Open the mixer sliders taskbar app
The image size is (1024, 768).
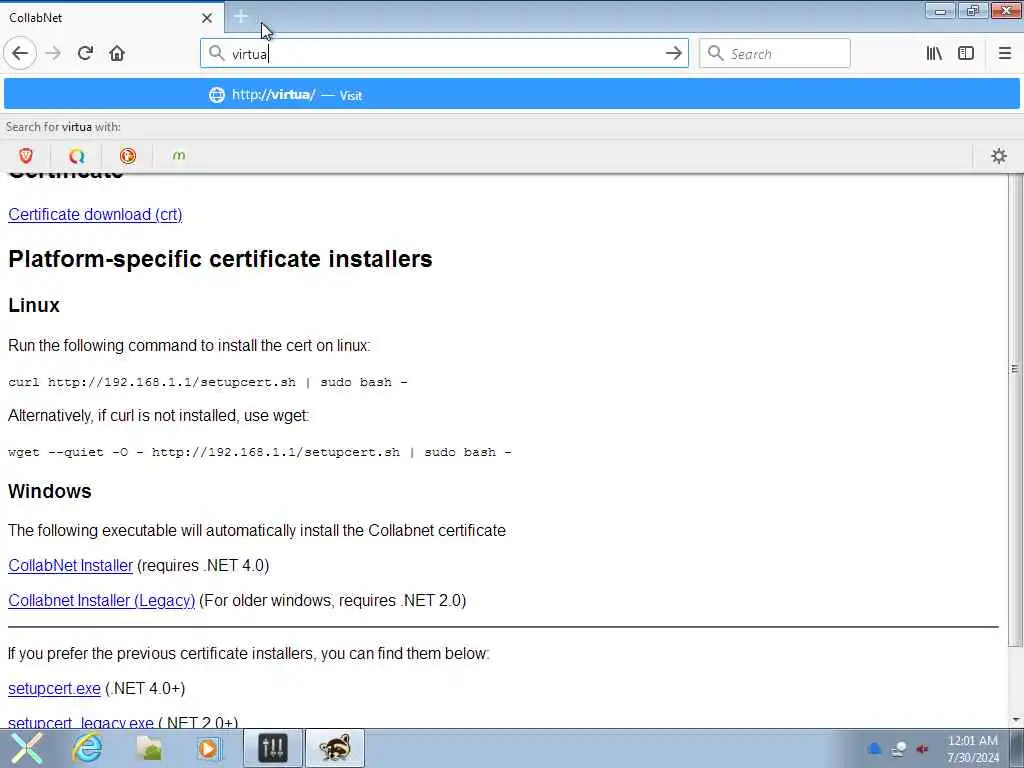point(273,748)
